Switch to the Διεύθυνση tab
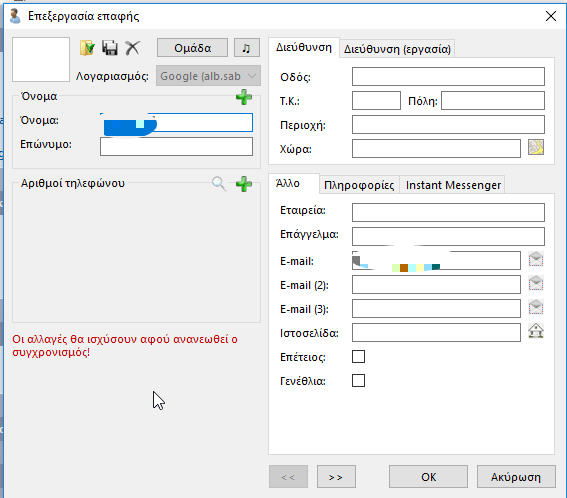 pos(304,48)
